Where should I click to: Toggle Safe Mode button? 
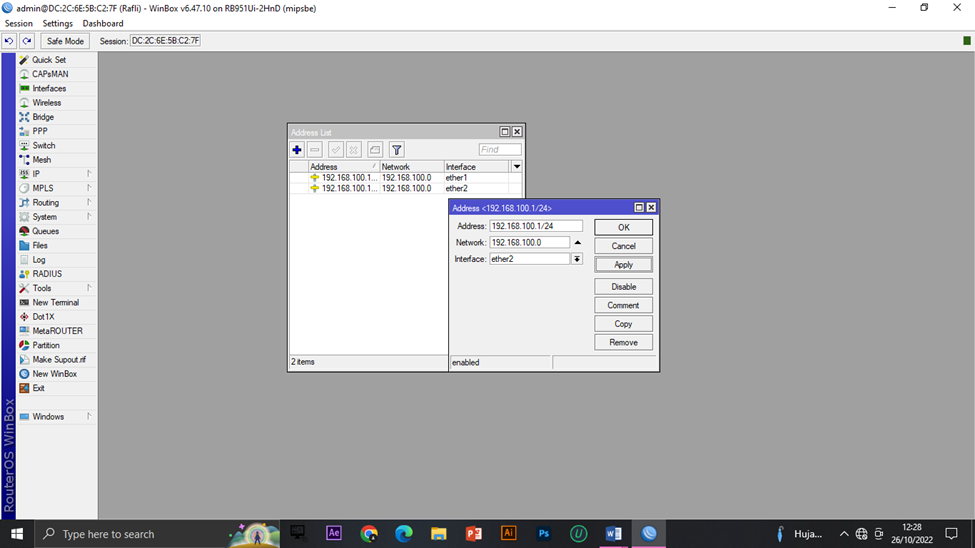coord(65,41)
